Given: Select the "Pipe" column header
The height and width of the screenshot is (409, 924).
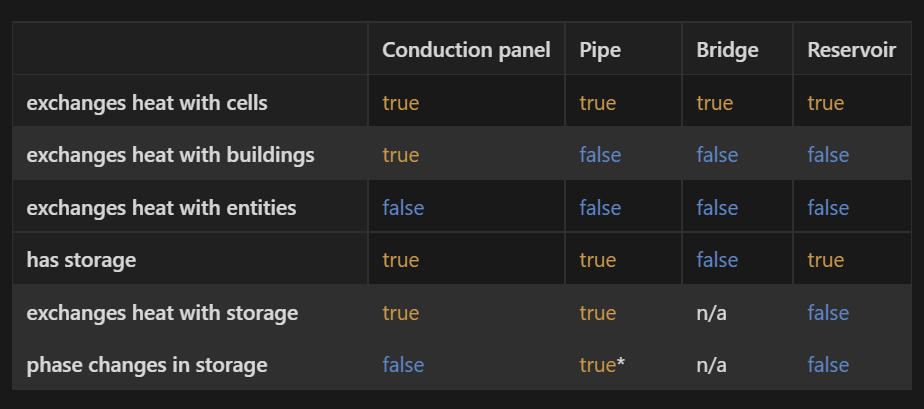Looking at the screenshot, I should [x=600, y=50].
